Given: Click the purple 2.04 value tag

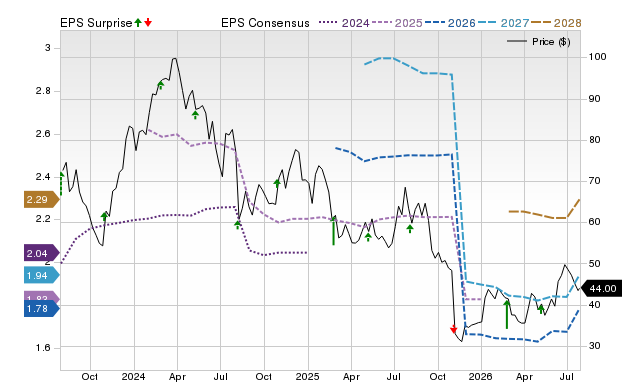Looking at the screenshot, I should tap(41, 253).
